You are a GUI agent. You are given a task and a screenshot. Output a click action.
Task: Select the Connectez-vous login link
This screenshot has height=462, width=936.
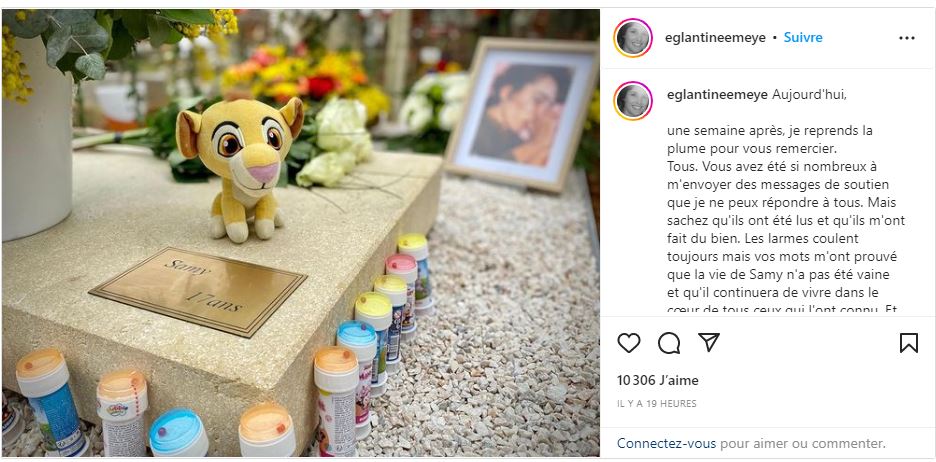(666, 443)
